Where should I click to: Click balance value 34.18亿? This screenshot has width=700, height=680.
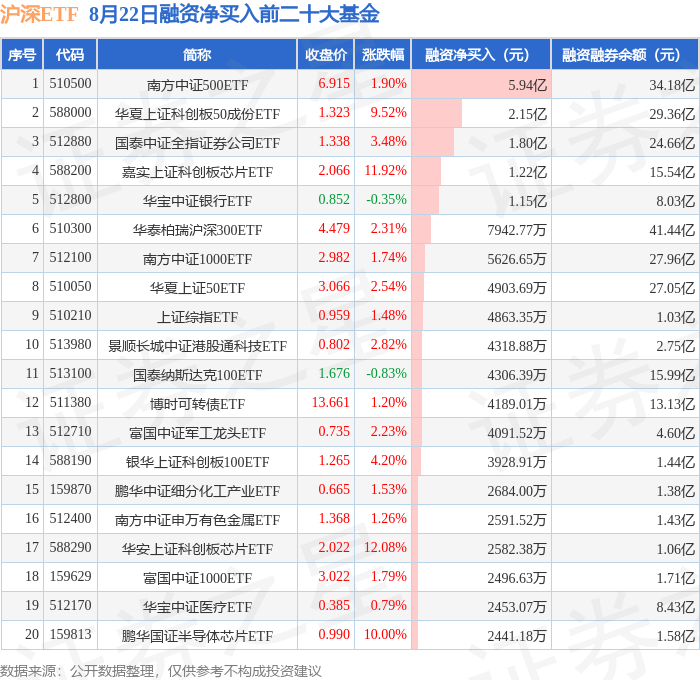click(672, 85)
